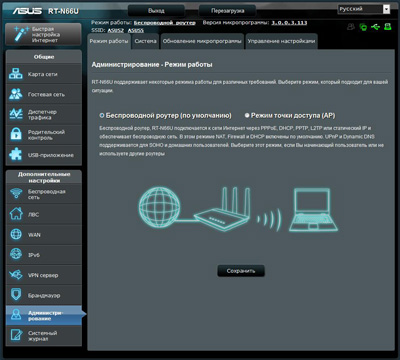Viewport: 400px width, 360px height.
Task: Click the USB application puzzle icon
Action: [x=16, y=155]
